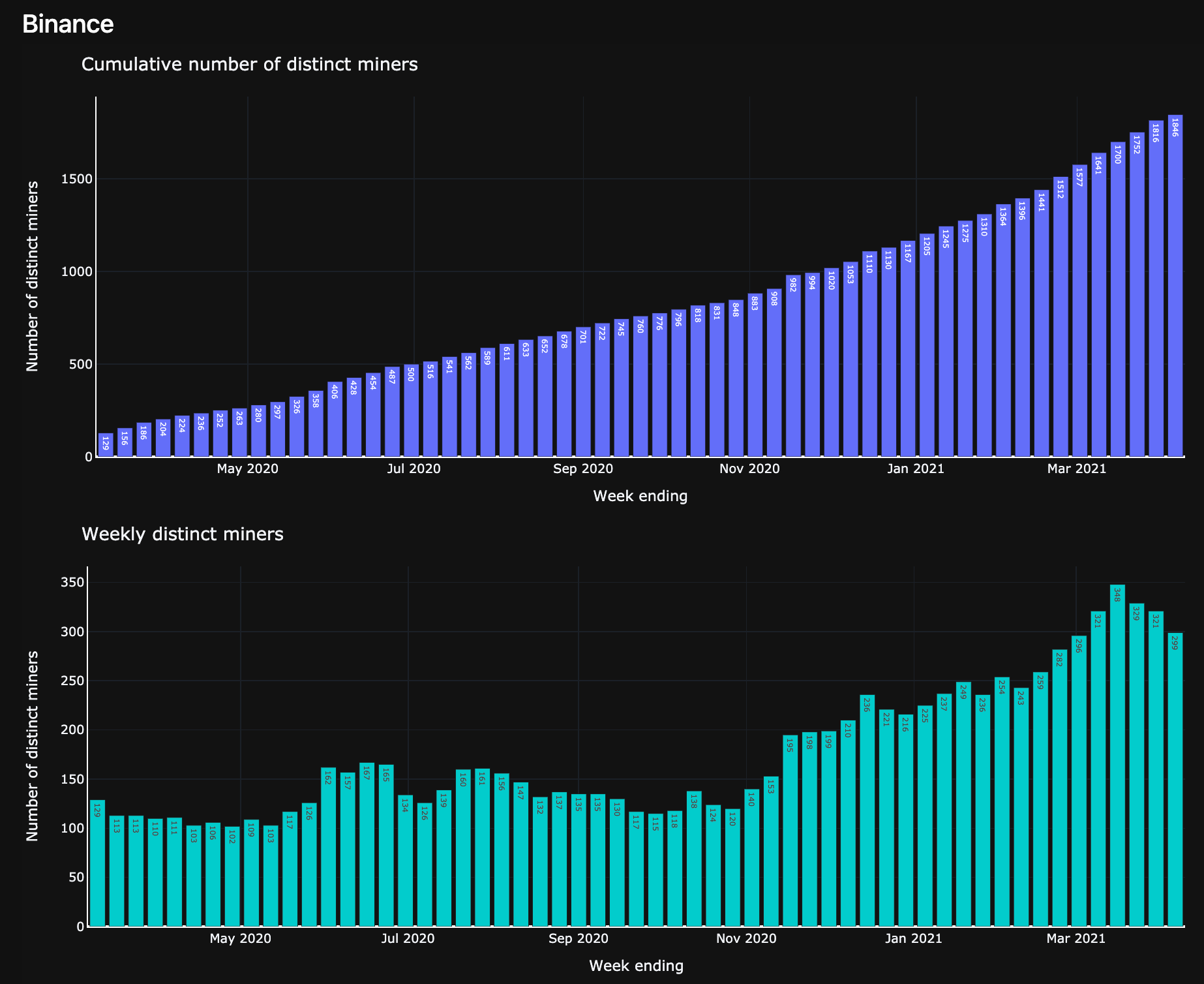Click the cumulative bar labeled 1364
Image resolution: width=1204 pixels, height=984 pixels.
(1003, 330)
